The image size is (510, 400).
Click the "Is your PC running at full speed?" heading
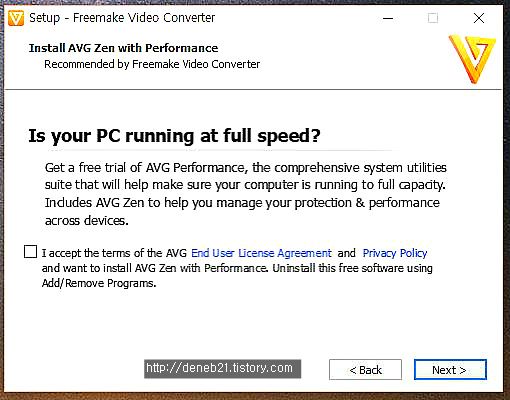pos(174,136)
